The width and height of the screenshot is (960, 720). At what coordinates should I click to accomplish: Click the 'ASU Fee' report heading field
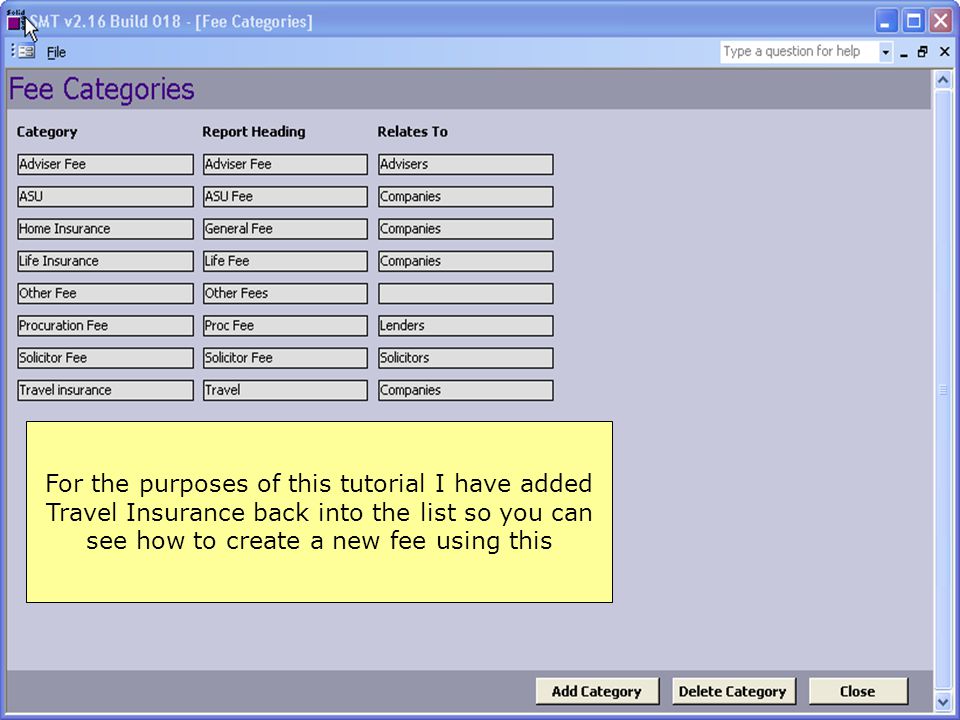point(285,197)
